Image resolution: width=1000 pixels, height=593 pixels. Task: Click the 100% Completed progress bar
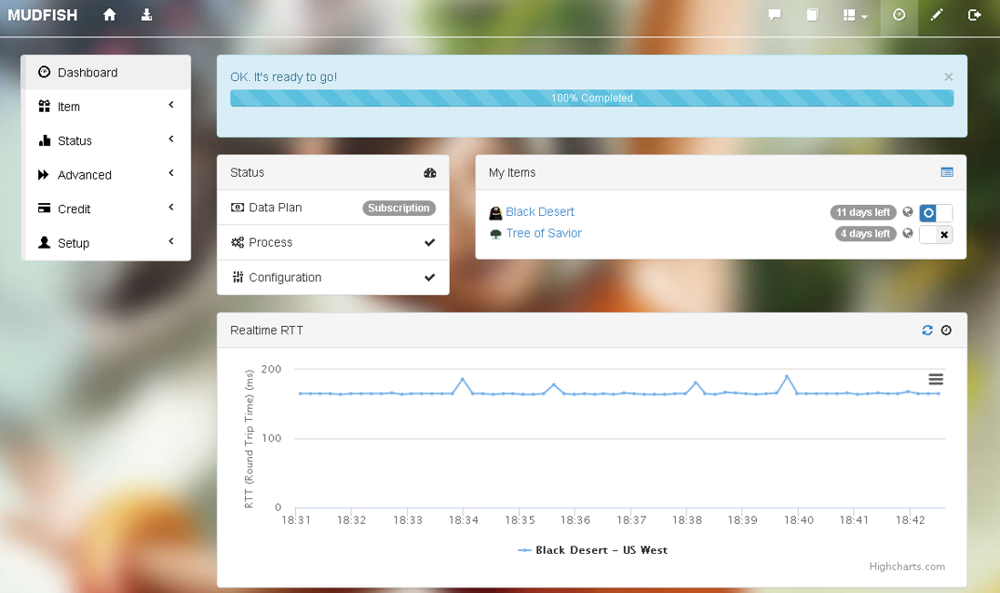591,98
